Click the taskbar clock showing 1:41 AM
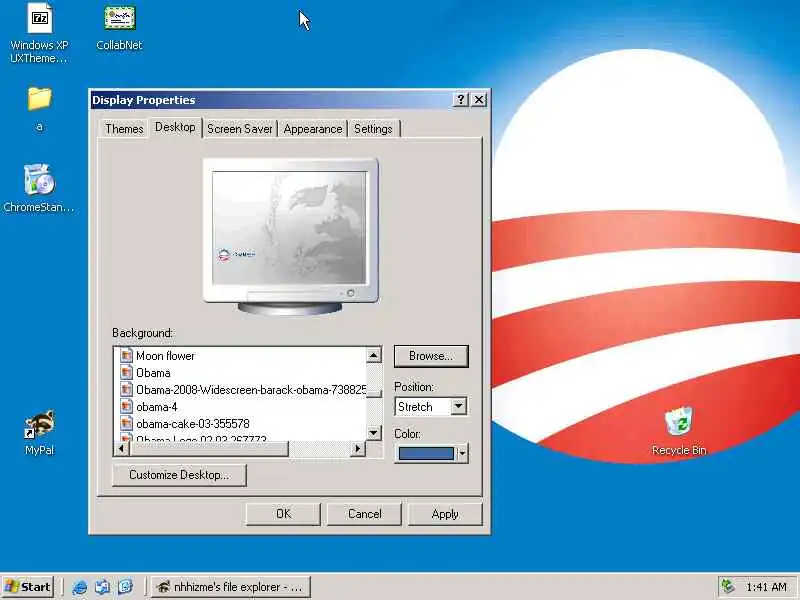This screenshot has width=800, height=600. click(766, 587)
